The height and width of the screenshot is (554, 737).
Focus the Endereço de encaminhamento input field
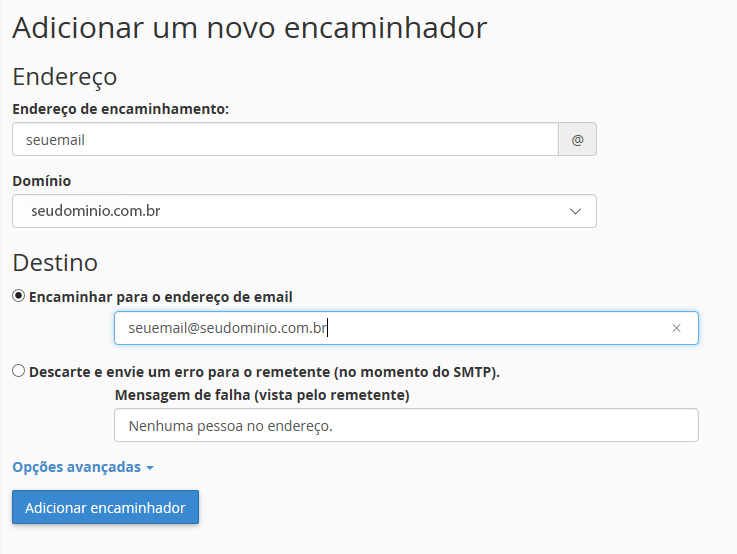coord(285,140)
